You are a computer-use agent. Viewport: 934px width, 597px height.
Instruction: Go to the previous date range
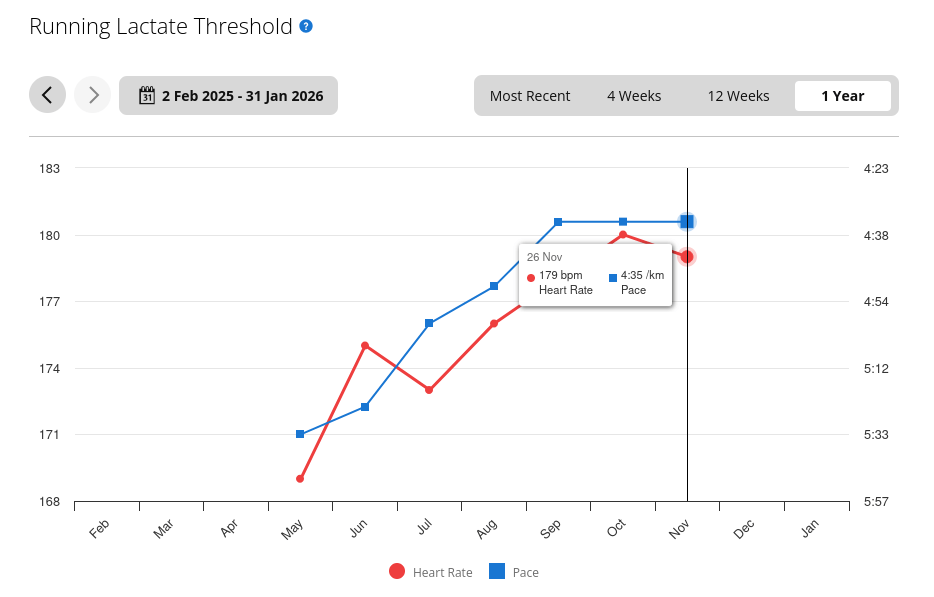pyautogui.click(x=47, y=95)
